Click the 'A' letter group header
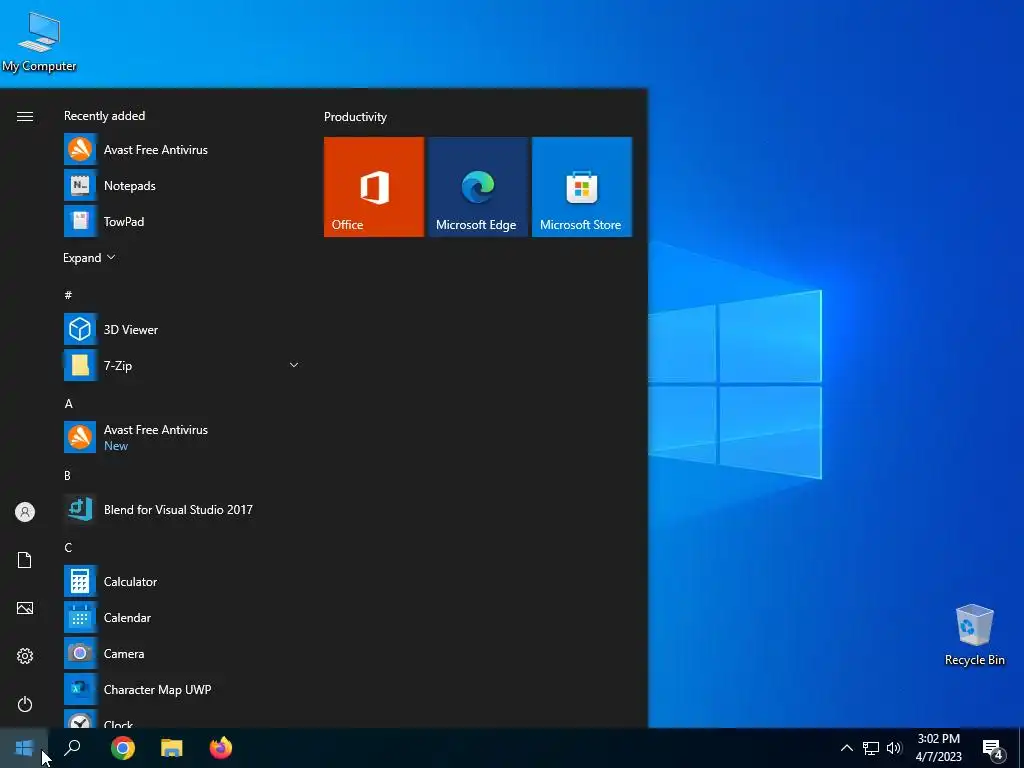The width and height of the screenshot is (1024, 768). click(x=69, y=404)
